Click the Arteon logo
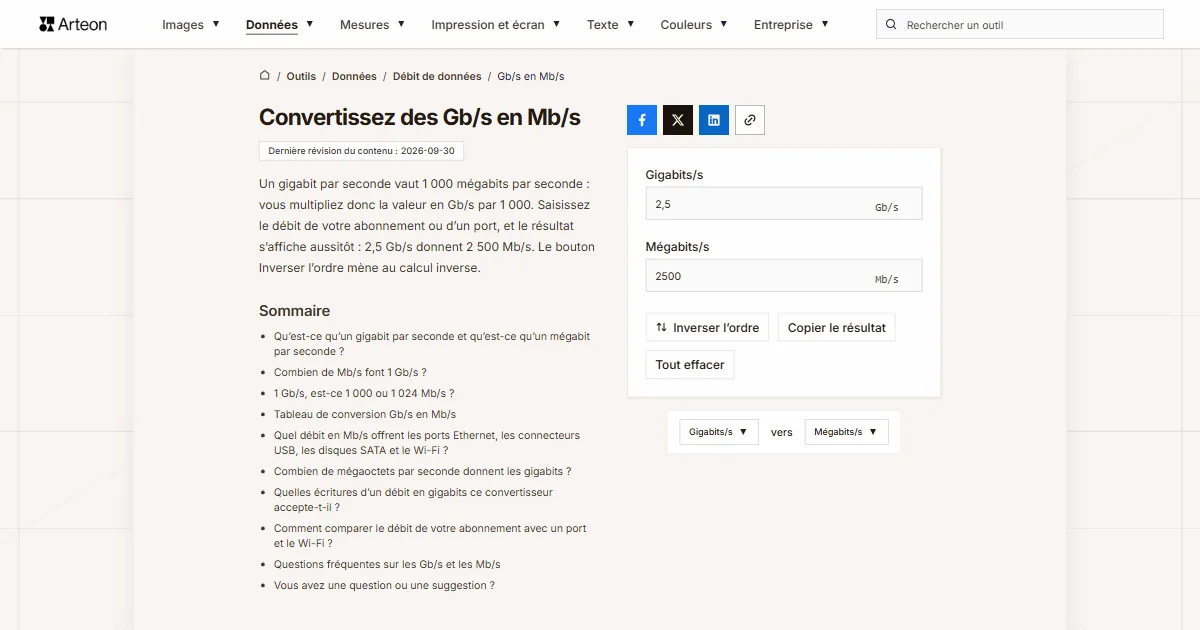1200x630 pixels. click(x=73, y=24)
